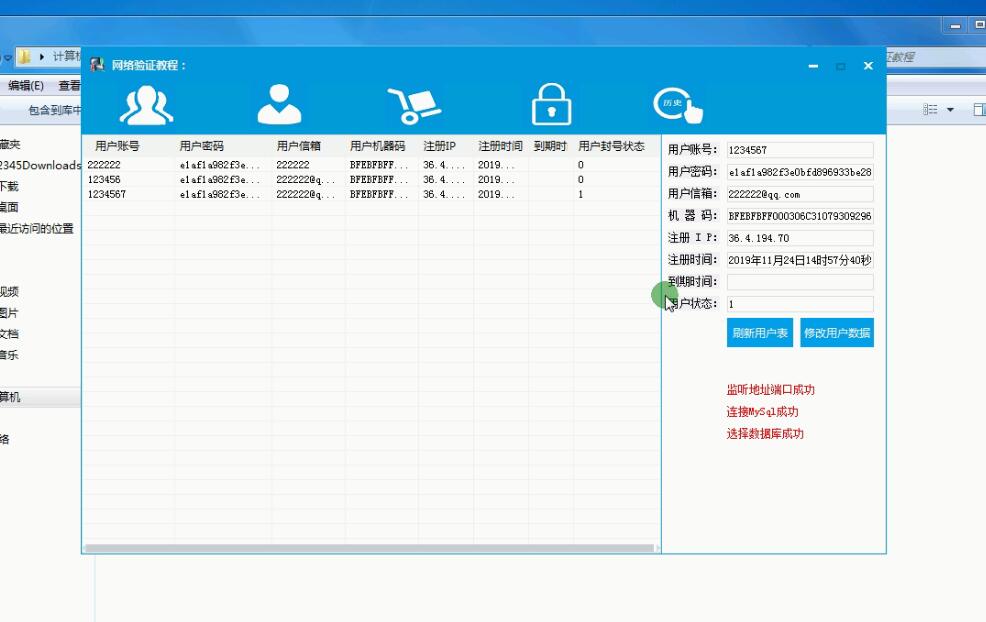
Task: Expand the view options dropdown arrow
Action: coord(950,110)
